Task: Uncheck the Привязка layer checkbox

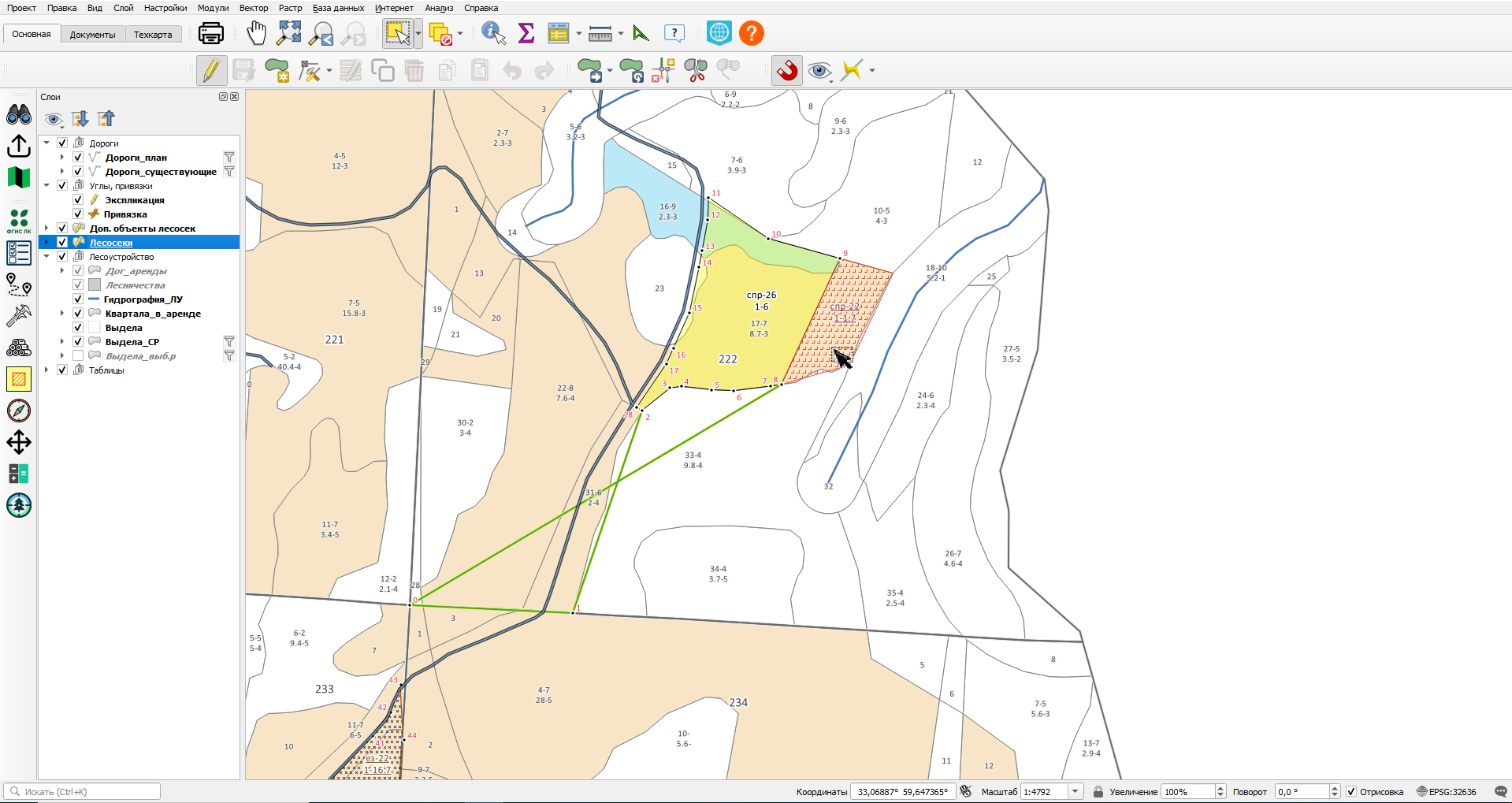Action: (78, 214)
